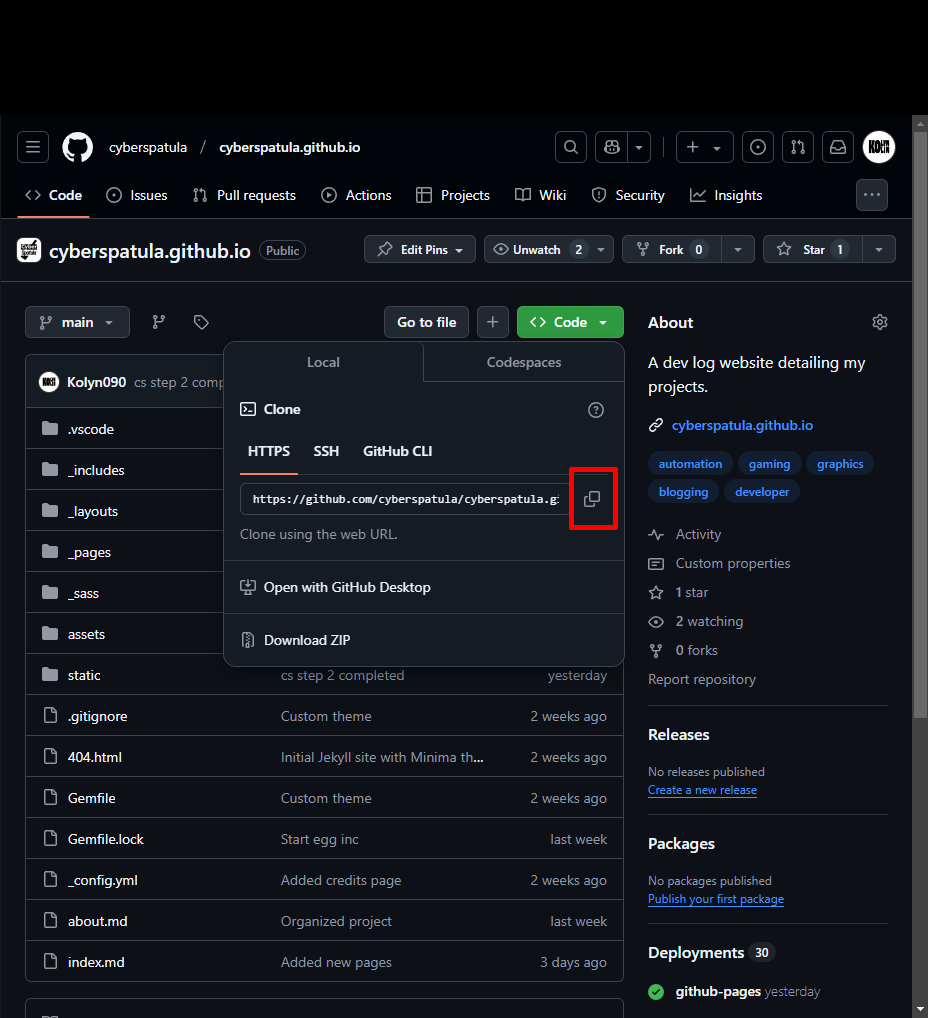Open the Issues tab
Screen dimensions: 928x1018
point(136,195)
